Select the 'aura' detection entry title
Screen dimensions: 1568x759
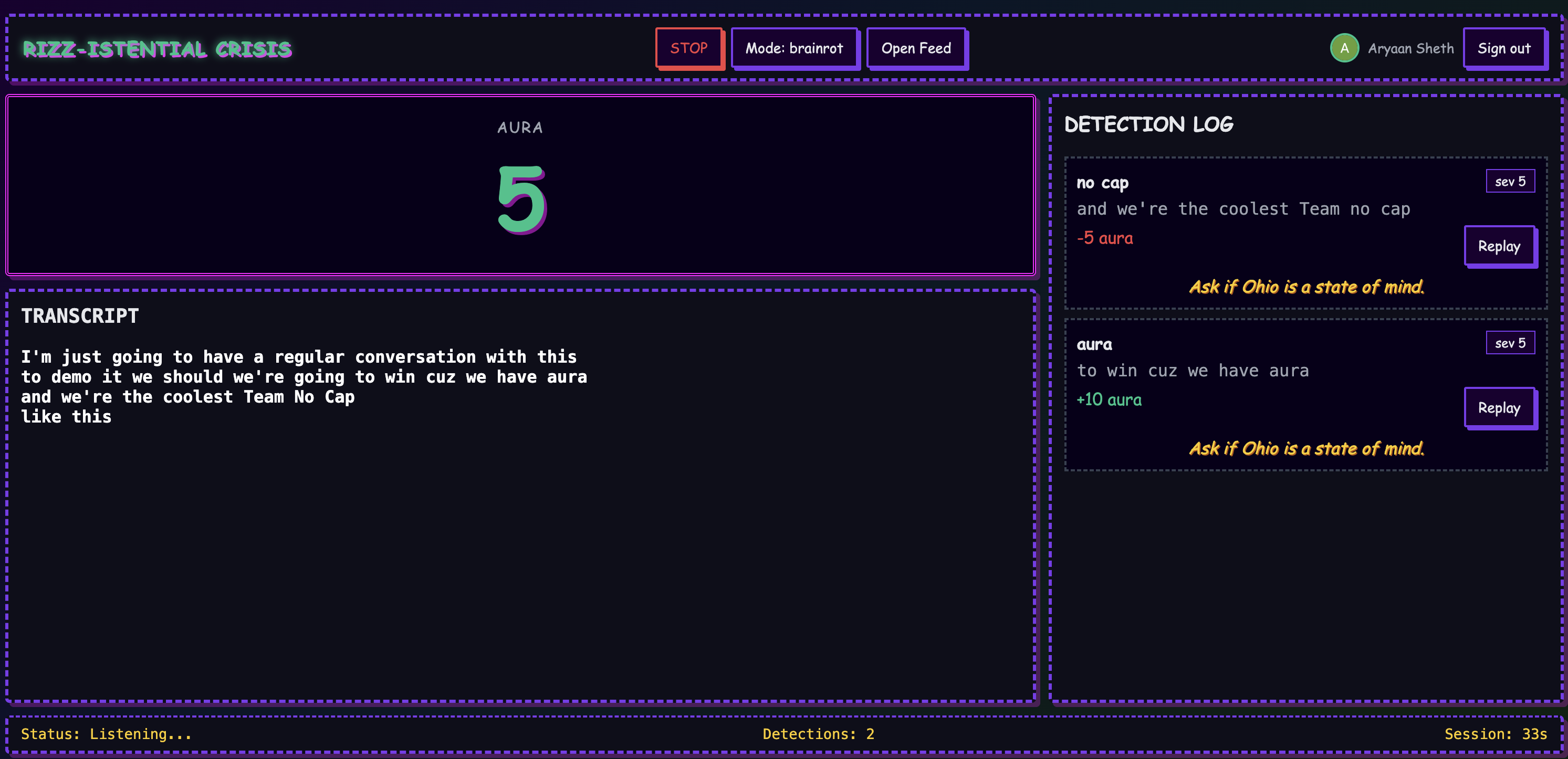click(1094, 344)
